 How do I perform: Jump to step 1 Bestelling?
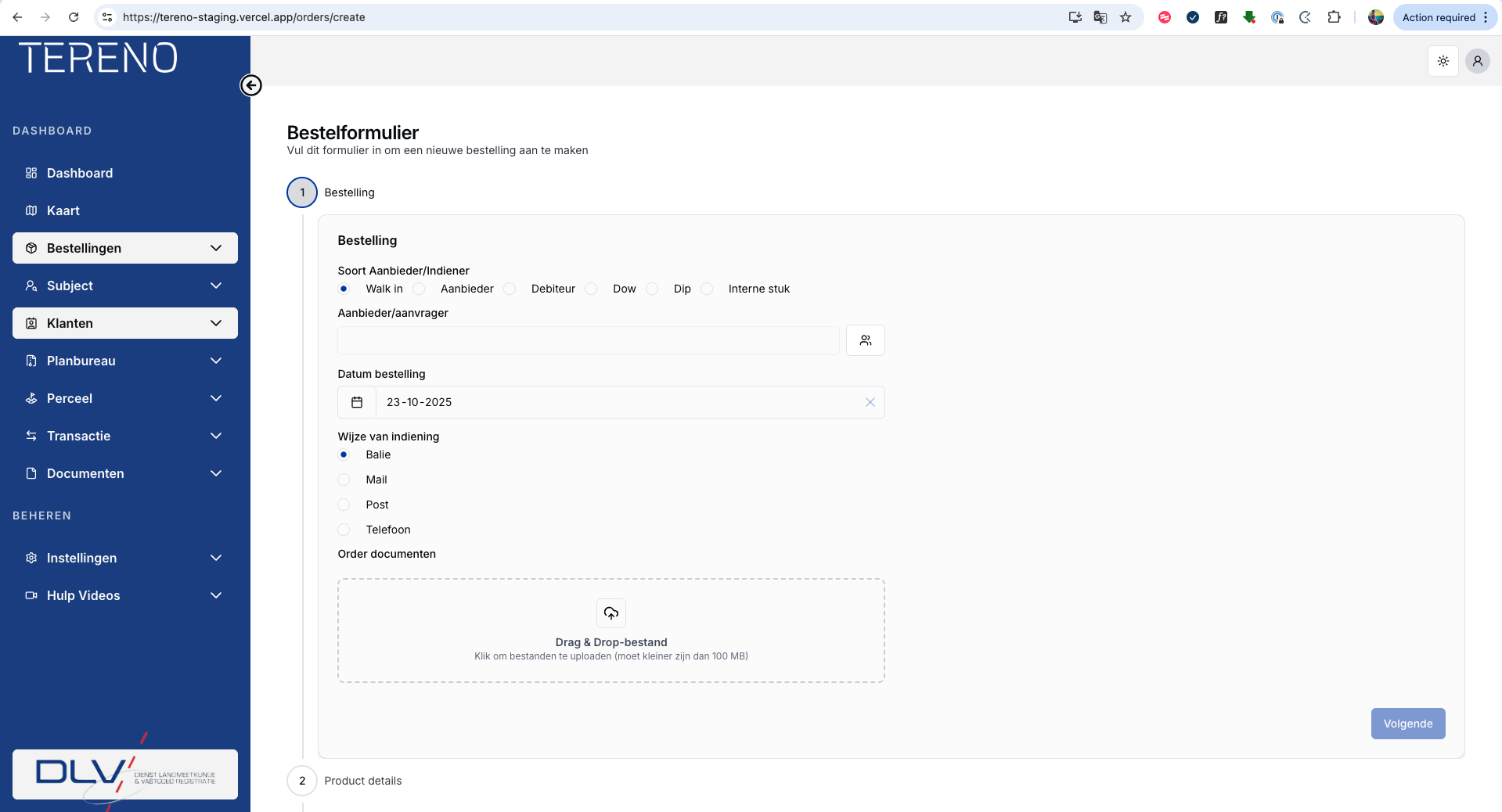[x=302, y=192]
